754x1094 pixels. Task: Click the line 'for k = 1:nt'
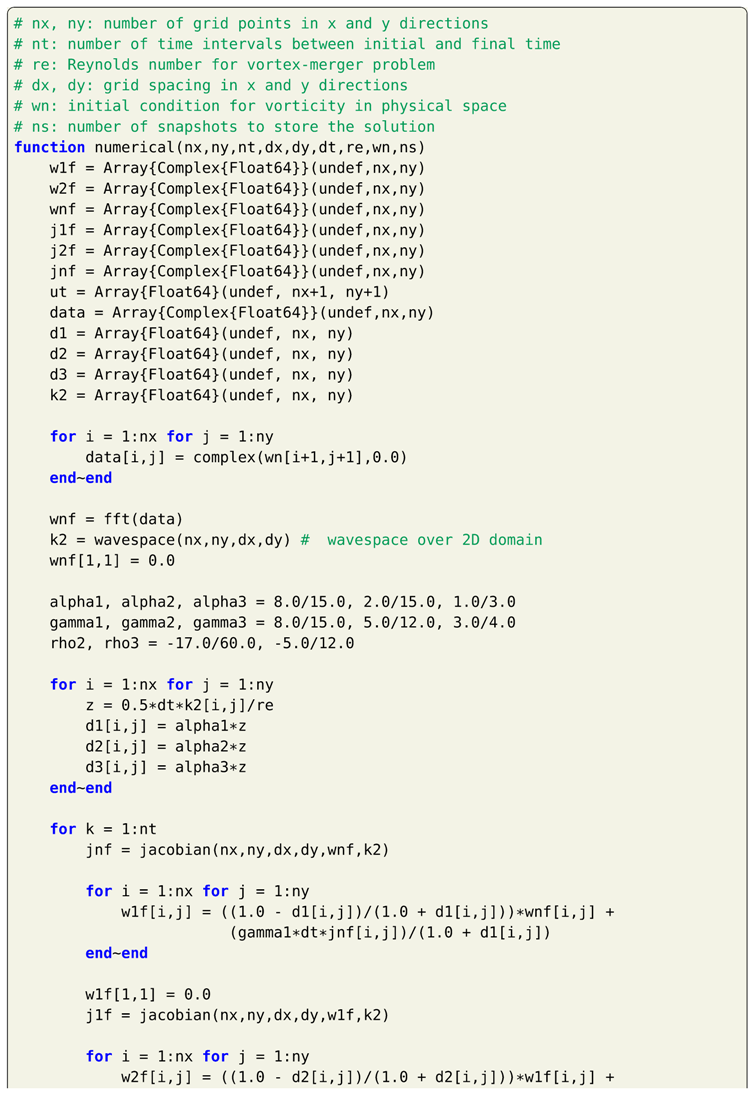(x=103, y=829)
